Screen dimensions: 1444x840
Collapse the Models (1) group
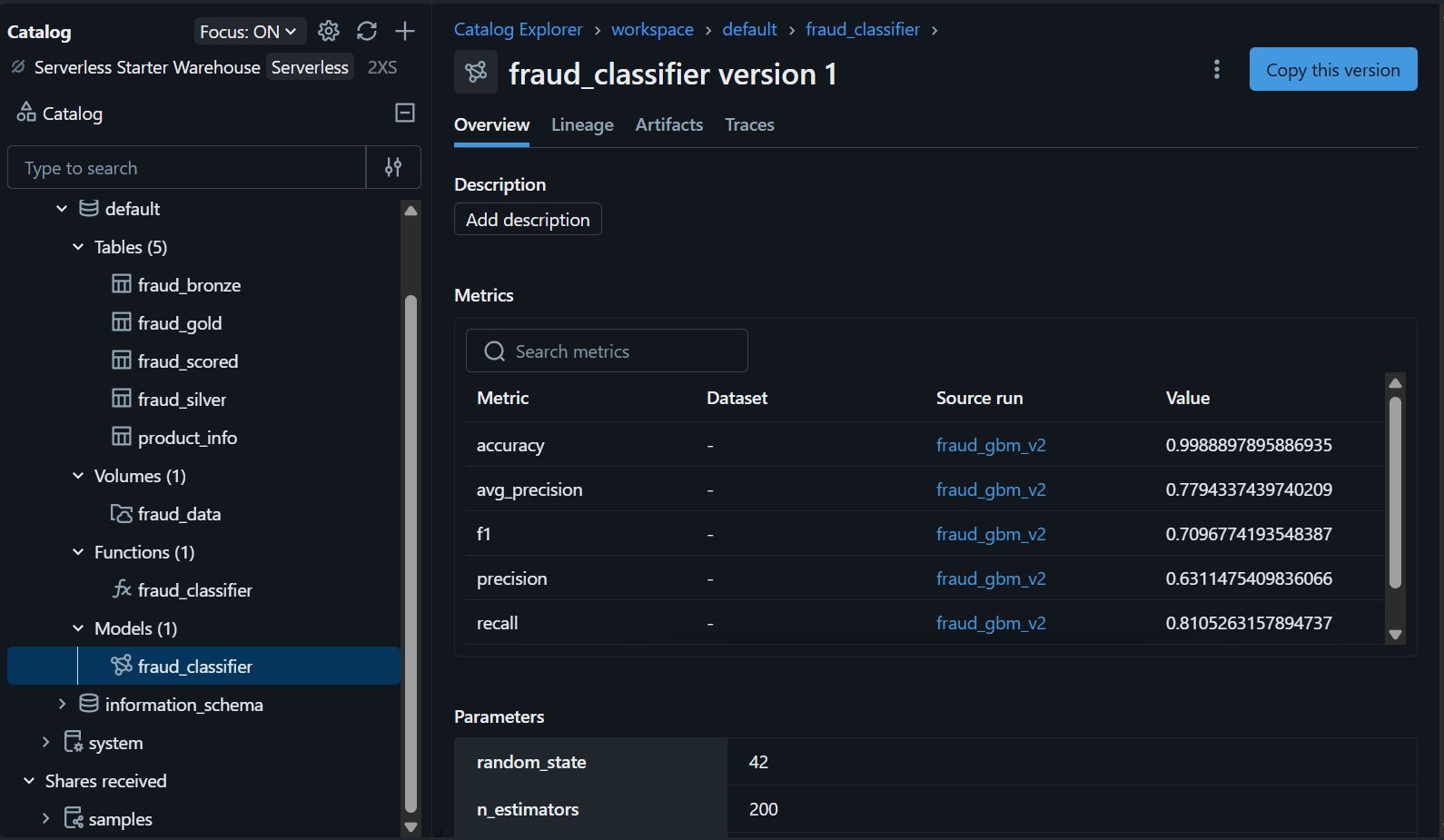(x=78, y=628)
